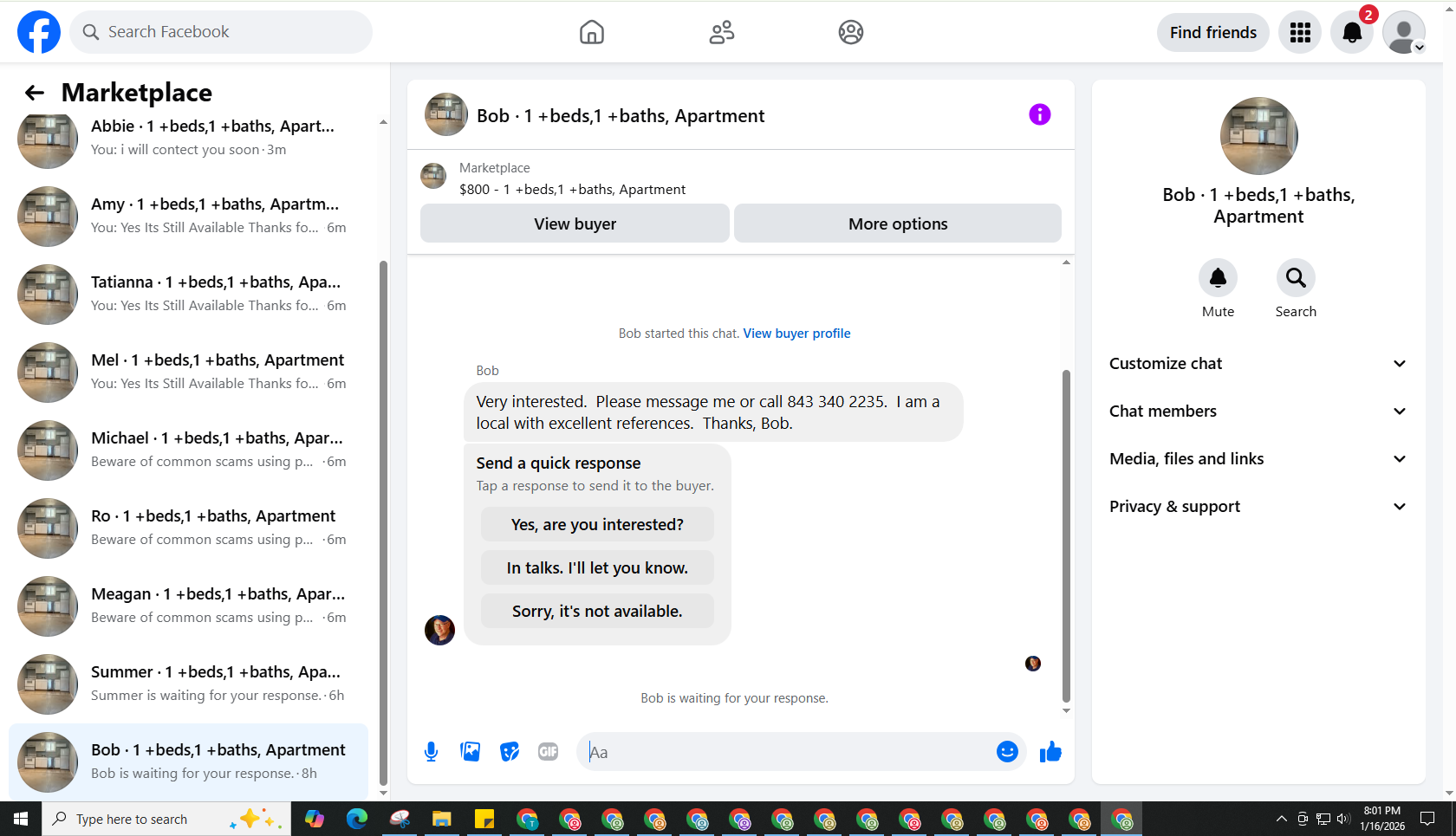This screenshot has height=836, width=1456.
Task: Record a voice clip with microphone icon
Action: (x=431, y=752)
